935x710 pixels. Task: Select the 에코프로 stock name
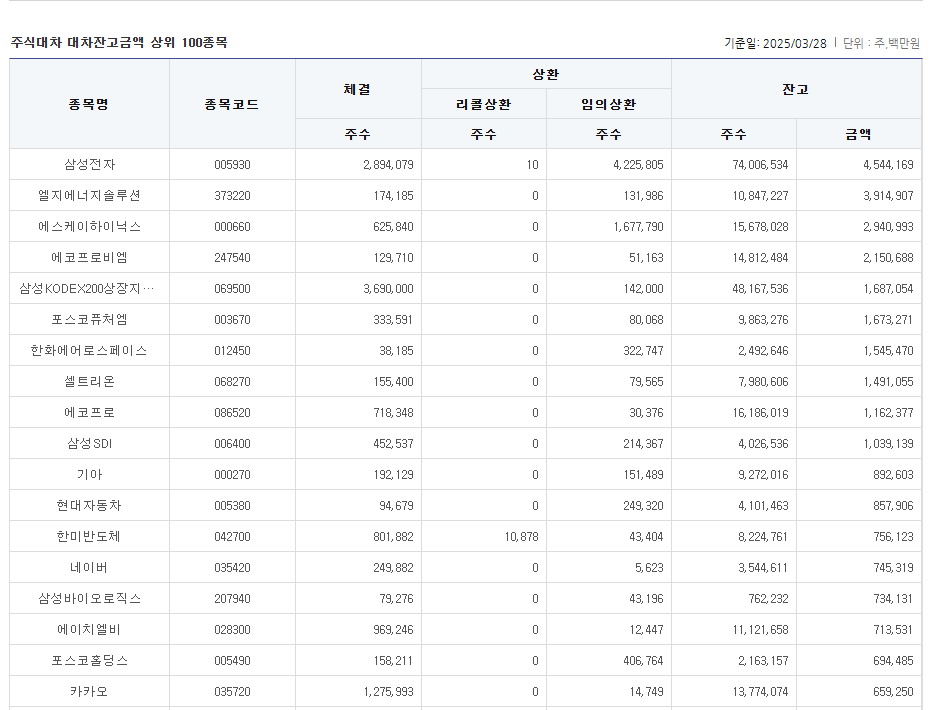tap(89, 413)
